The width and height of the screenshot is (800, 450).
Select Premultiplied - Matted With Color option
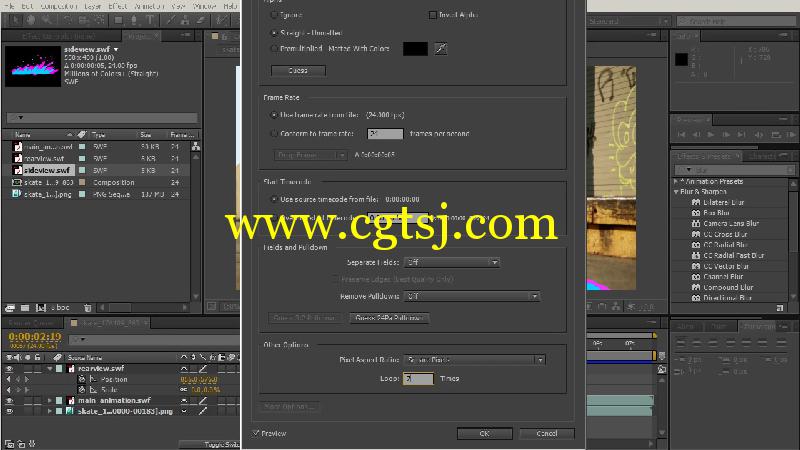click(x=274, y=48)
